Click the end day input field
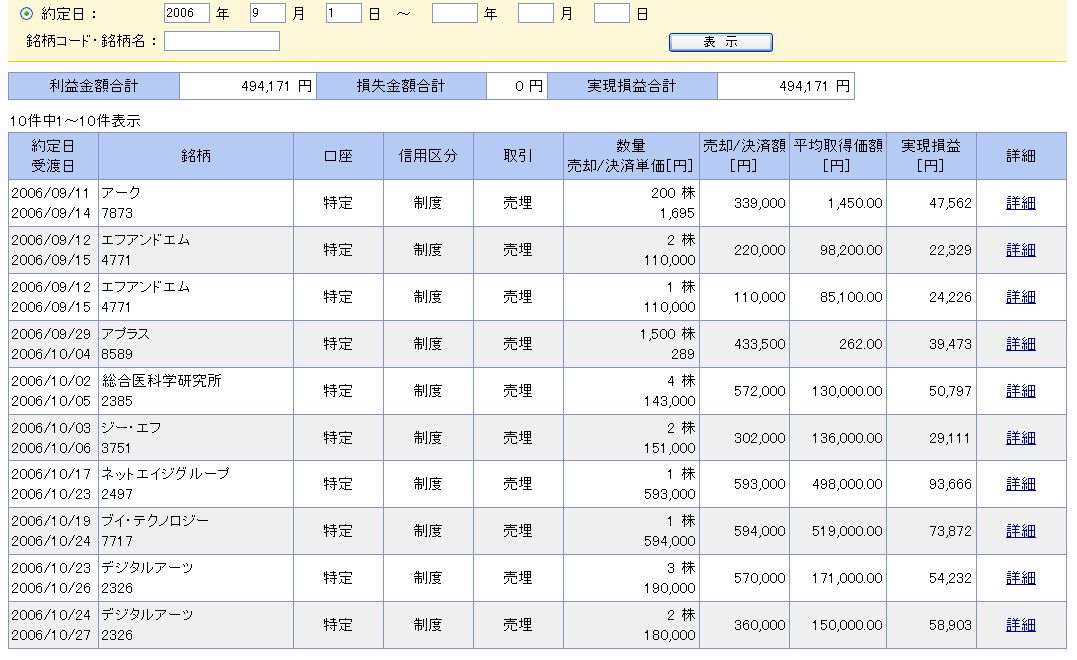The width and height of the screenshot is (1077, 660). point(611,14)
